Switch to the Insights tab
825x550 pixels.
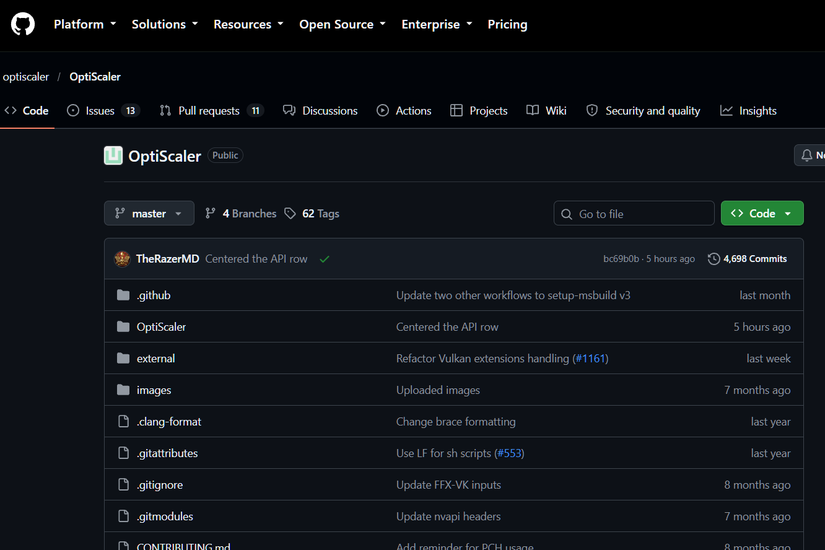tap(748, 111)
